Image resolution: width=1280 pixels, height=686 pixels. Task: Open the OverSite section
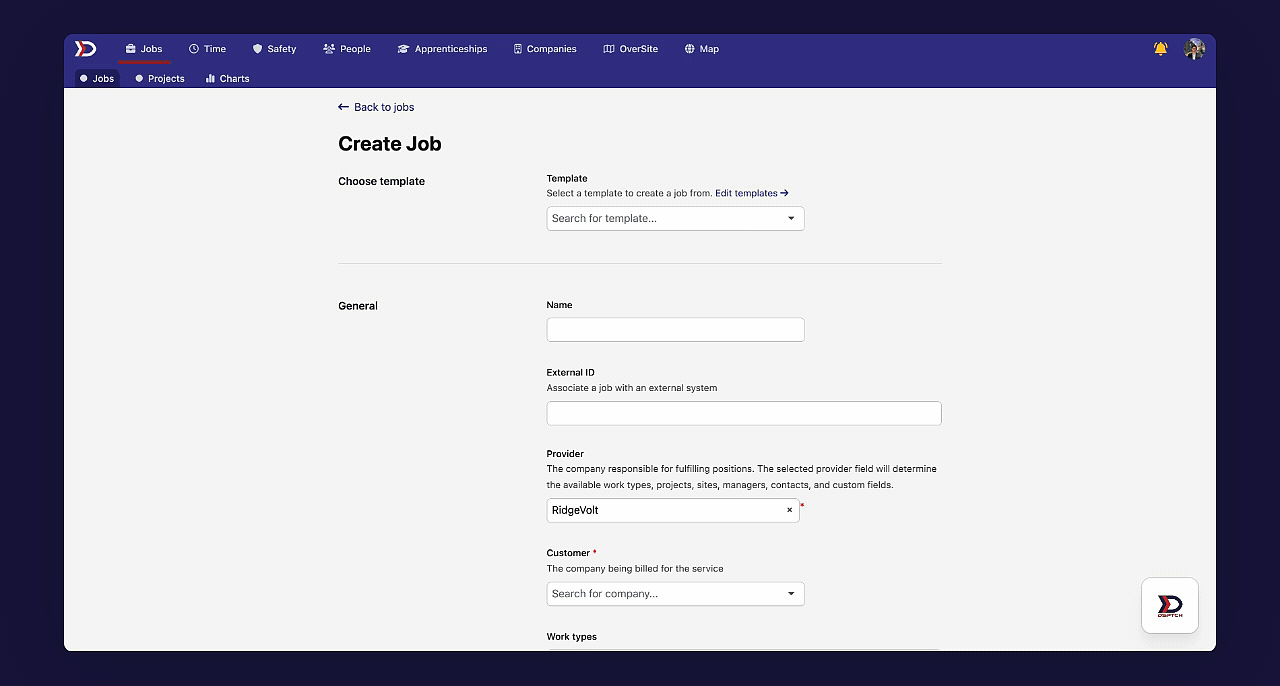[630, 48]
